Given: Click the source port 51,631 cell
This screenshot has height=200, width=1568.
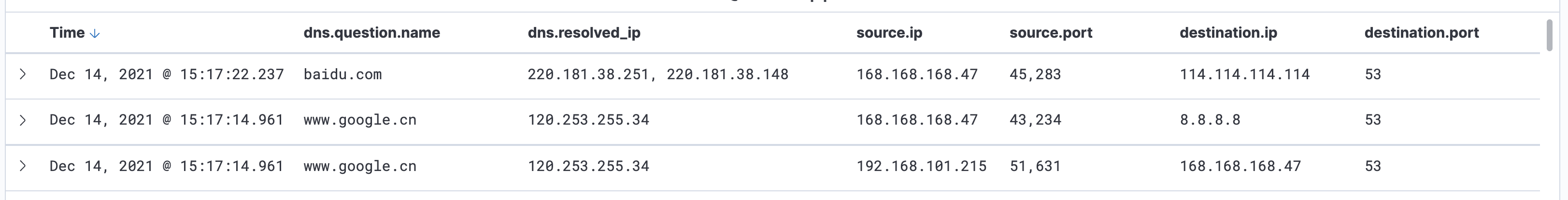Looking at the screenshot, I should 1035,166.
